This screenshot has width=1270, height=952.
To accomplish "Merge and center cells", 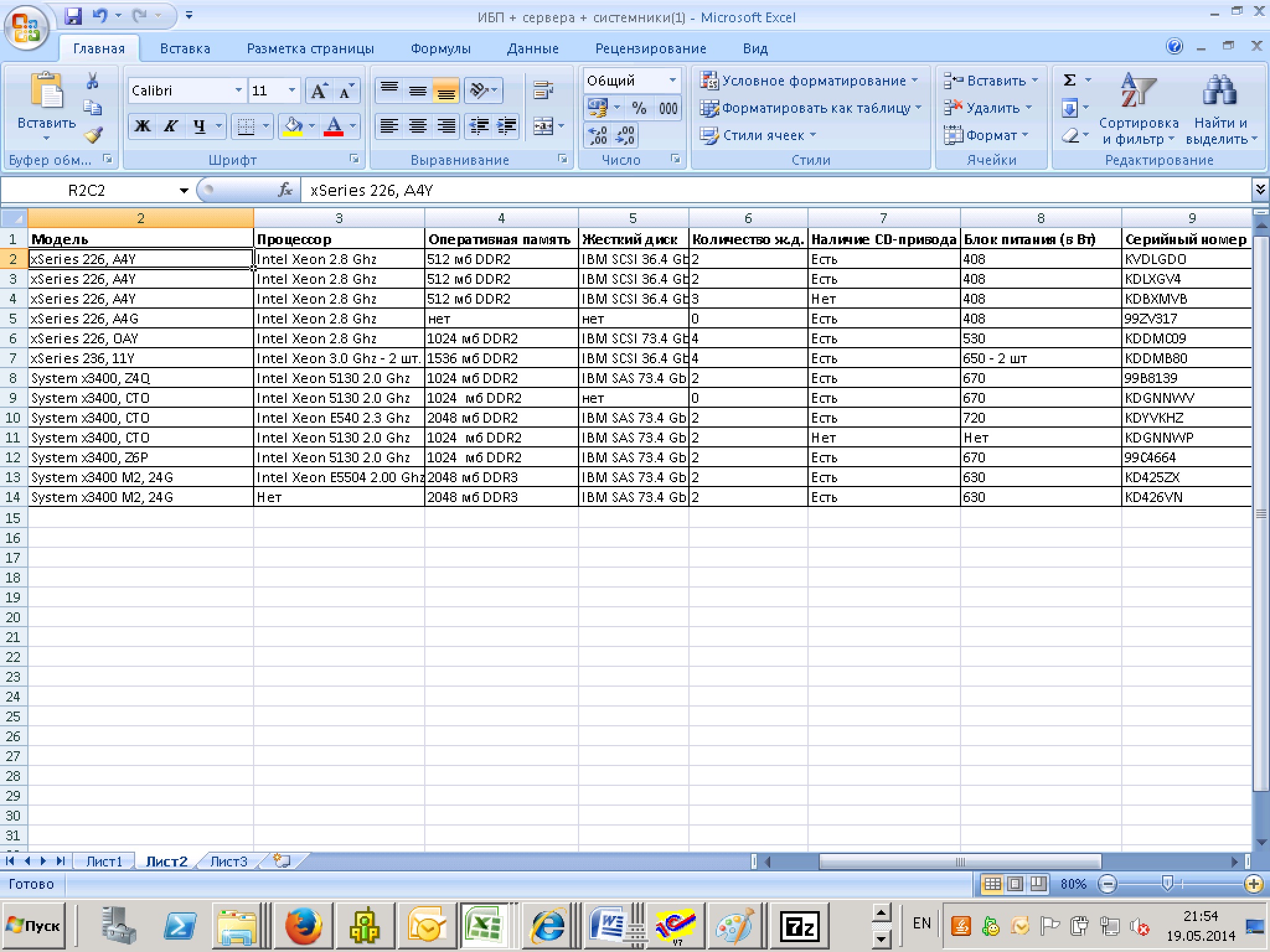I will click(x=543, y=126).
